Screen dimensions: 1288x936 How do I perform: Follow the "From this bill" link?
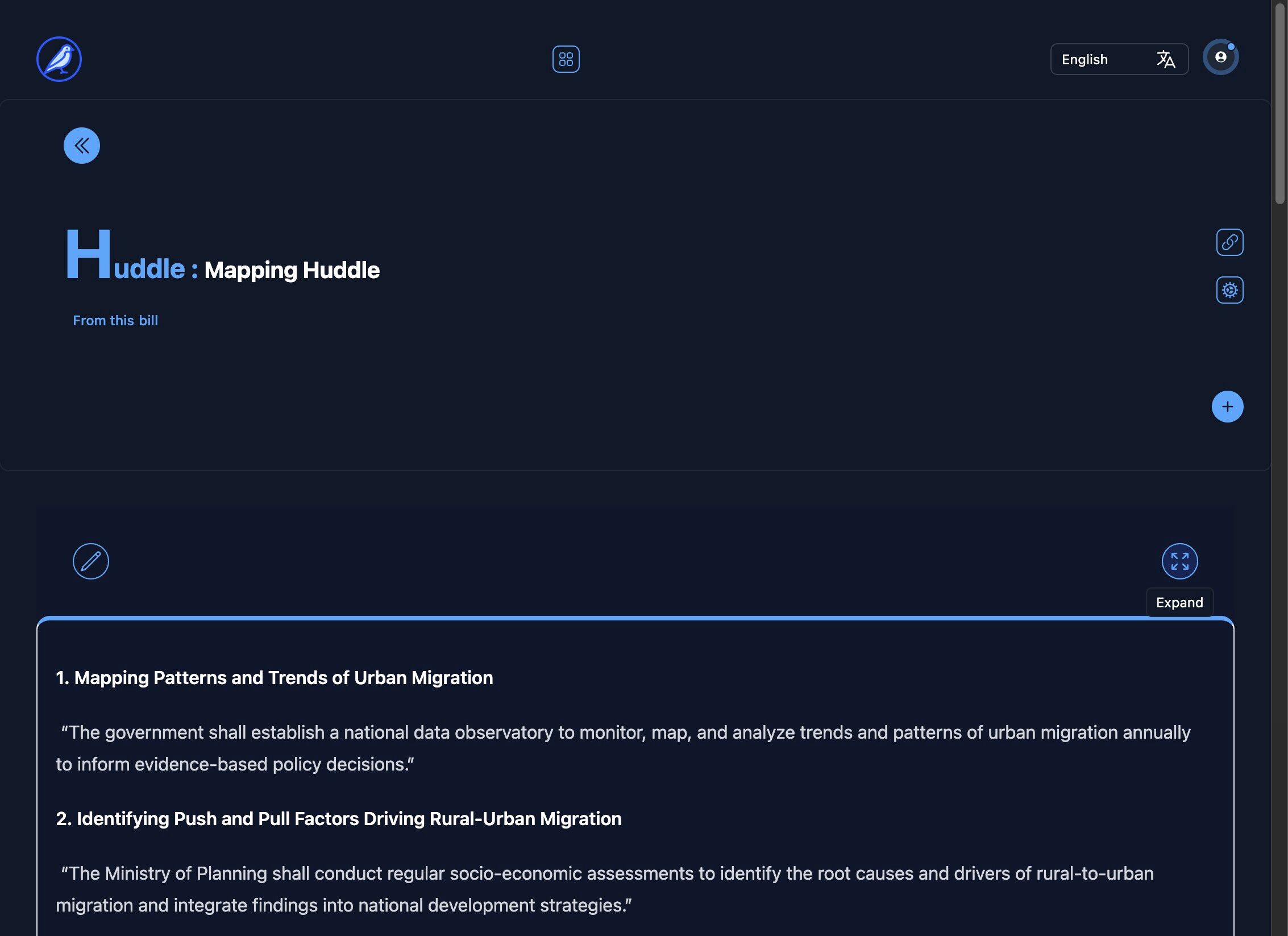pyautogui.click(x=115, y=321)
